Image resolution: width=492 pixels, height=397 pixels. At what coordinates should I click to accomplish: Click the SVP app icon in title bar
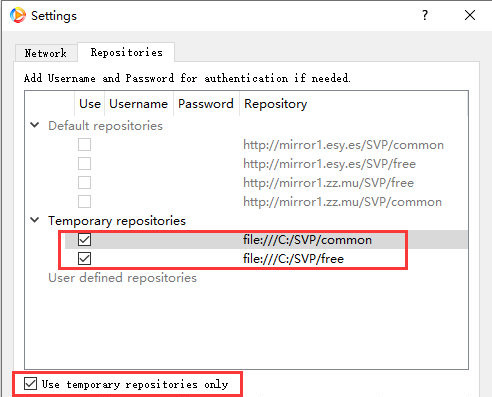coord(18,15)
